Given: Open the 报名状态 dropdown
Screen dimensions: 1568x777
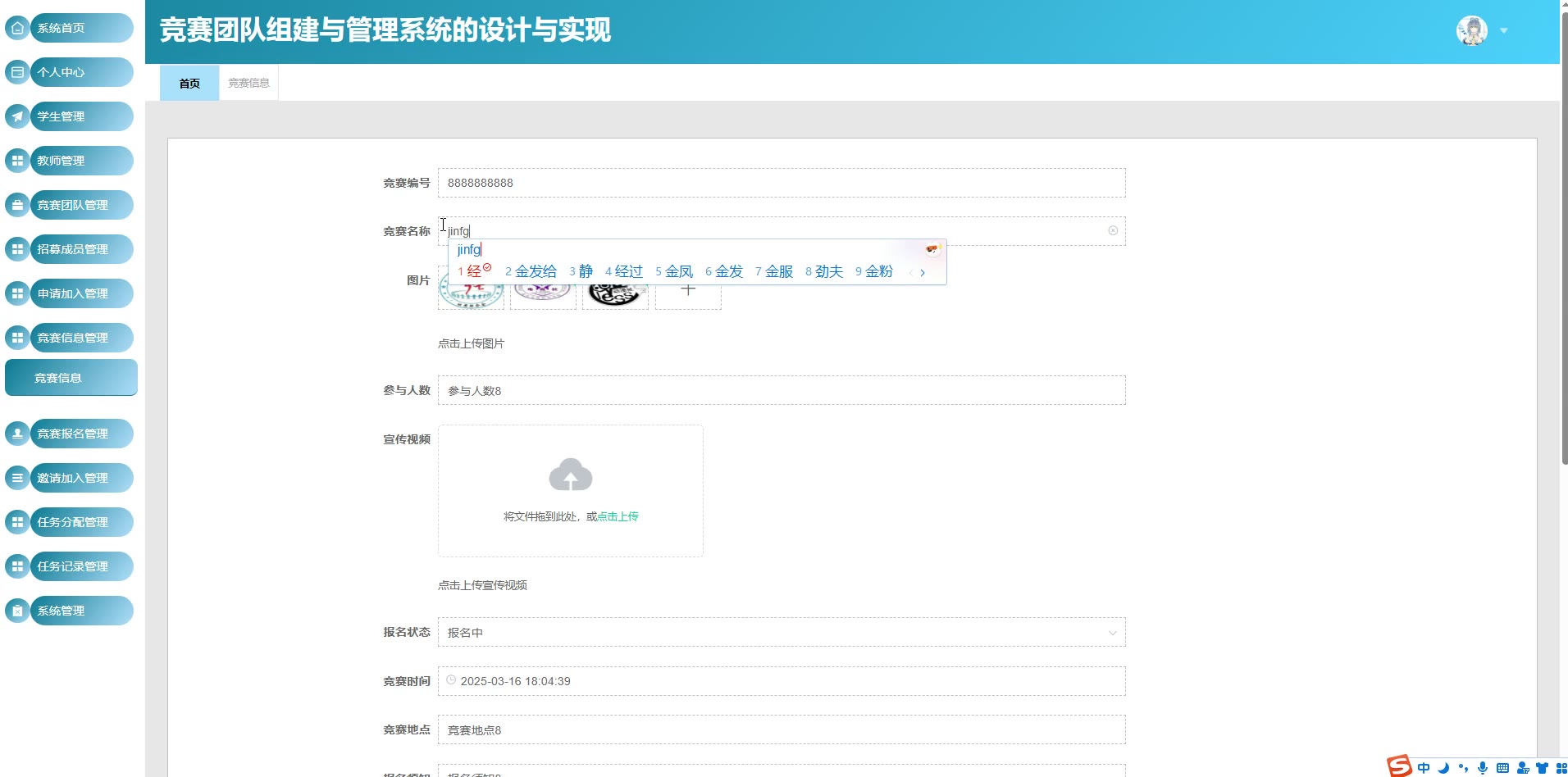Looking at the screenshot, I should [x=782, y=632].
